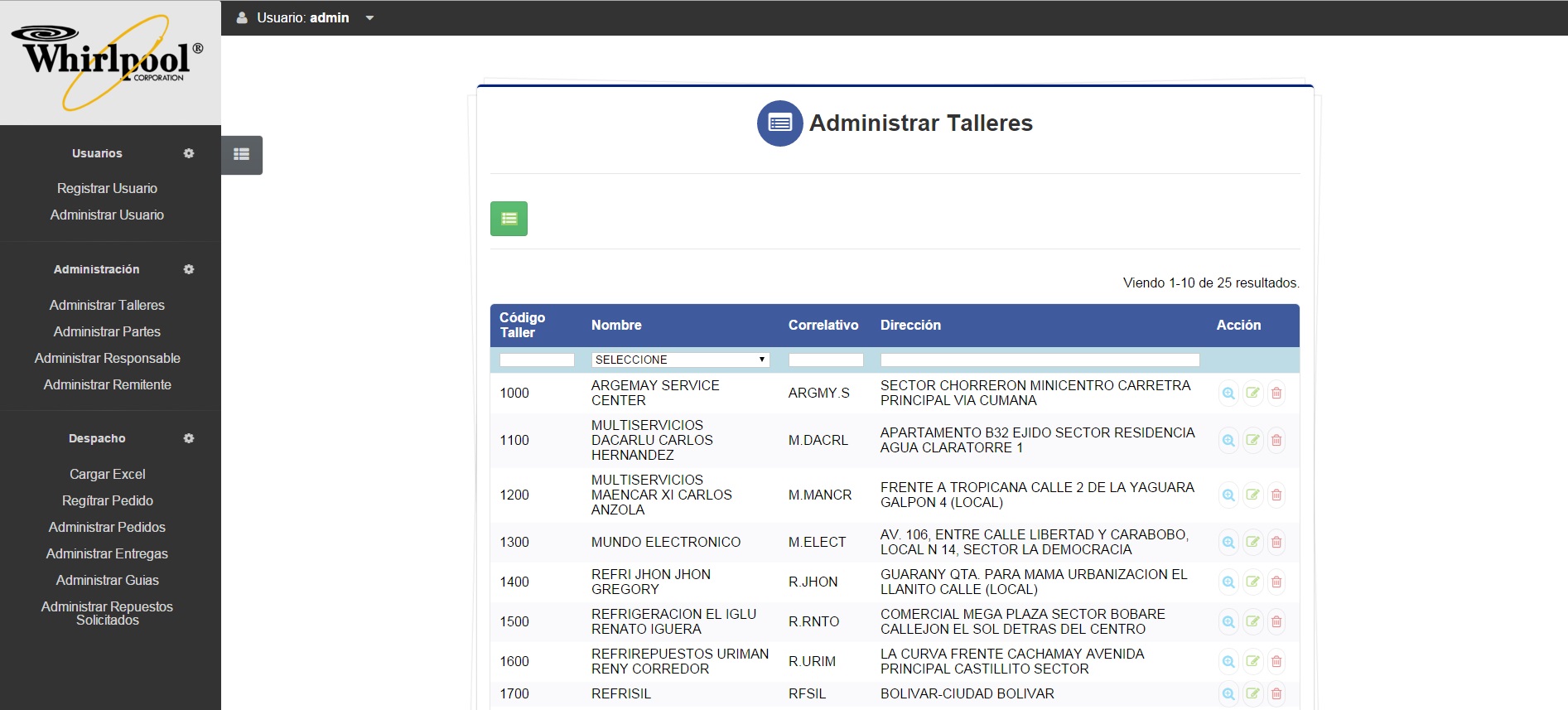Delete REFRISIL taller 1700

pos(1276,693)
